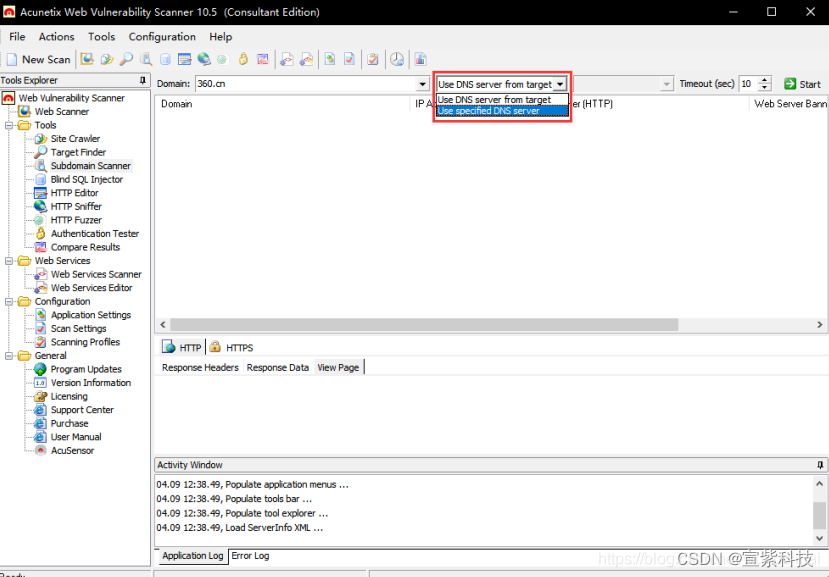The width and height of the screenshot is (829, 577).
Task: Click inside the Domain input field
Action: pyautogui.click(x=306, y=84)
